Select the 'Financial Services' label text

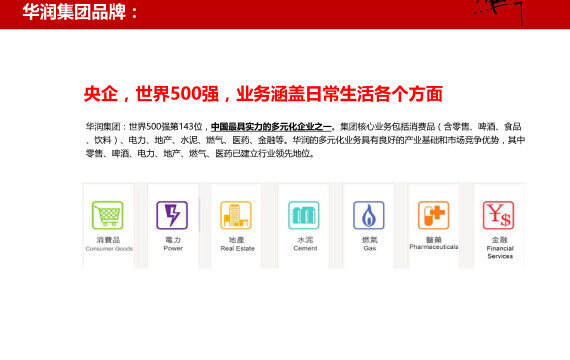500,252
